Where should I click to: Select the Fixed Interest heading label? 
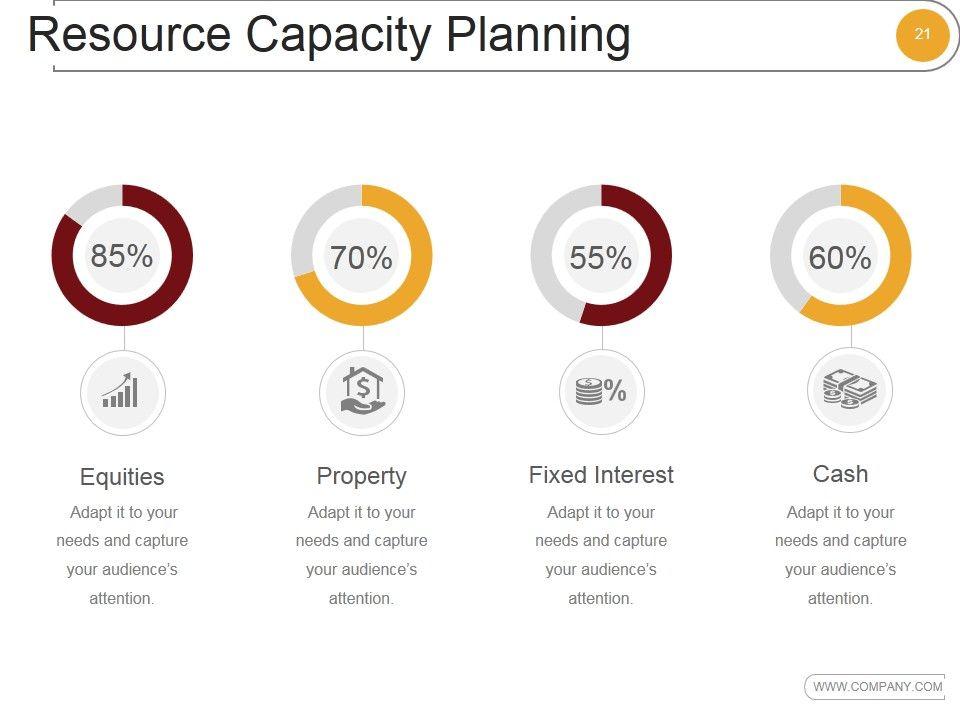(601, 475)
